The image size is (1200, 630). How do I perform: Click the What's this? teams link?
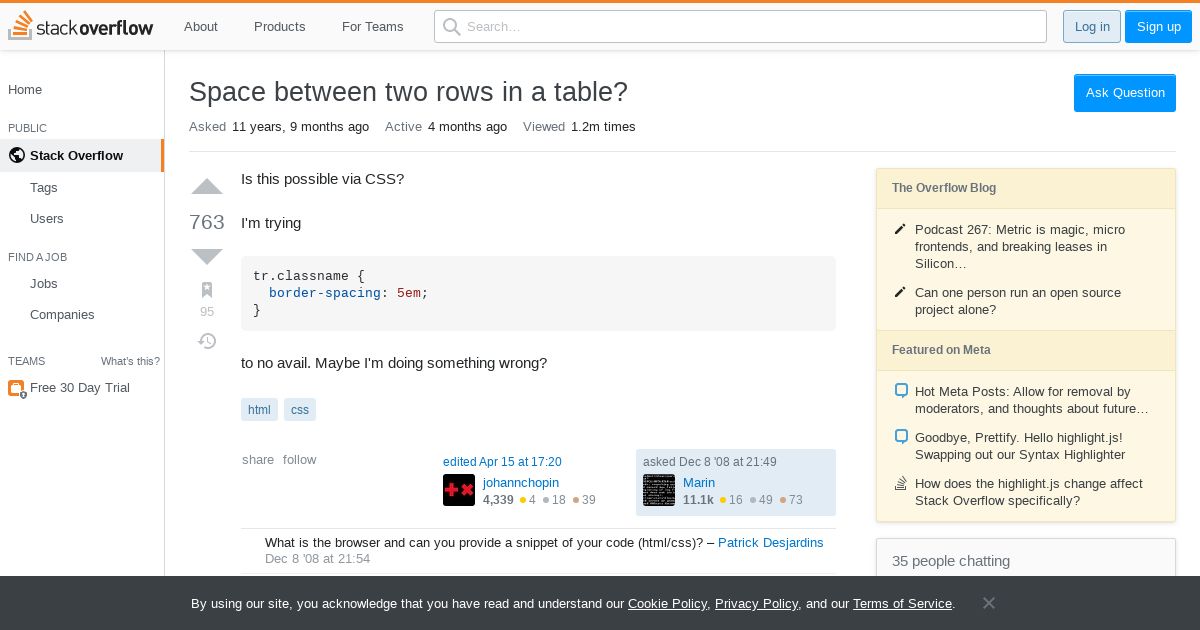click(x=130, y=361)
